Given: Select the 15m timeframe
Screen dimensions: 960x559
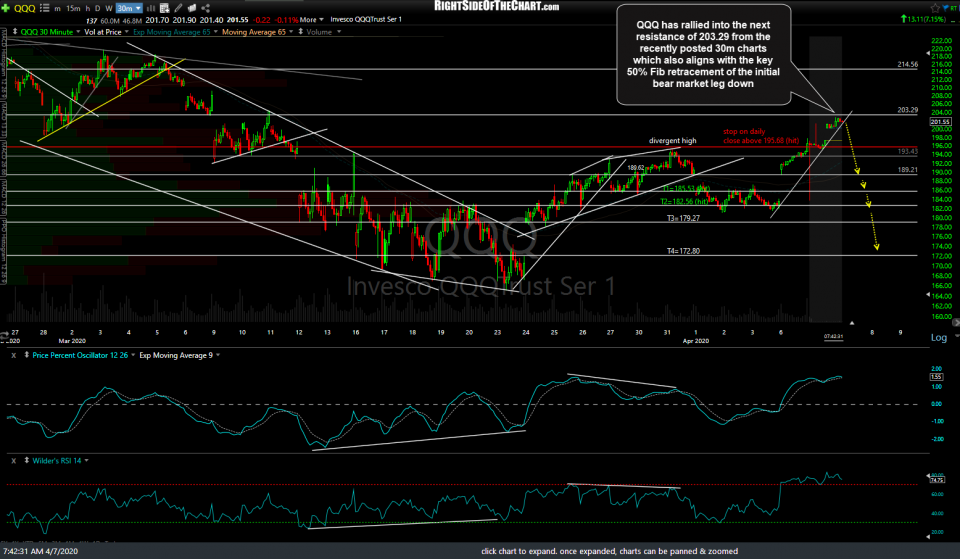Looking at the screenshot, I should click(73, 8).
